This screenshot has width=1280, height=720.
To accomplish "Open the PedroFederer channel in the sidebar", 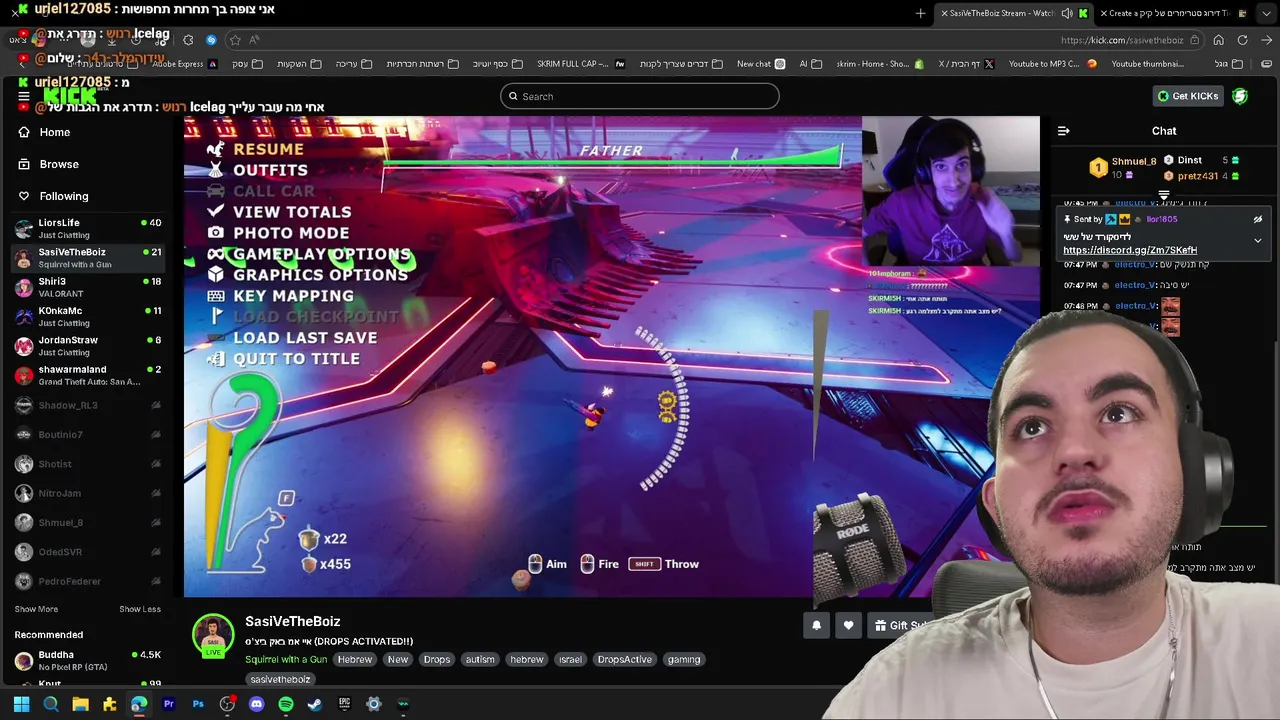I will 88,581.
